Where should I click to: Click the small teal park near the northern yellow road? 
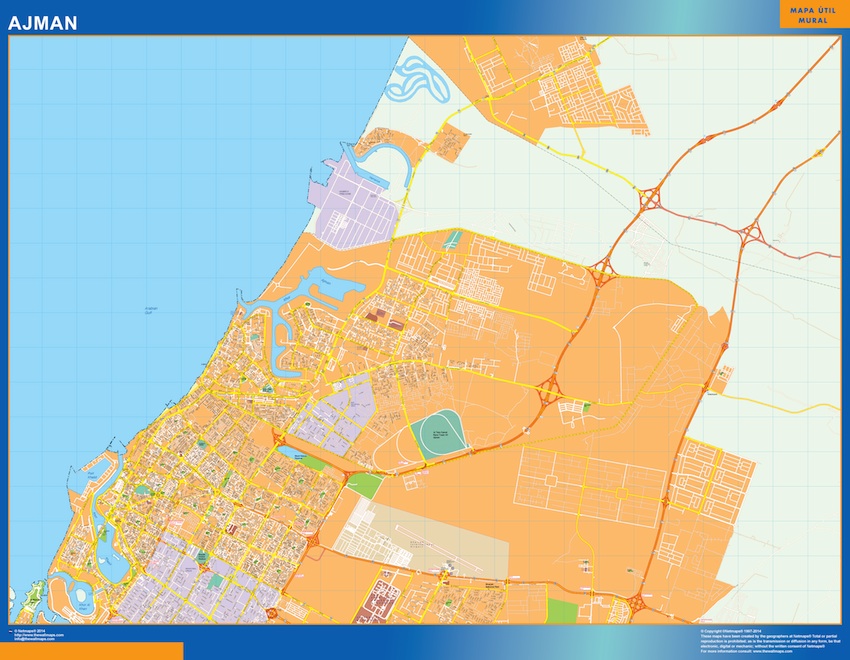(455, 240)
